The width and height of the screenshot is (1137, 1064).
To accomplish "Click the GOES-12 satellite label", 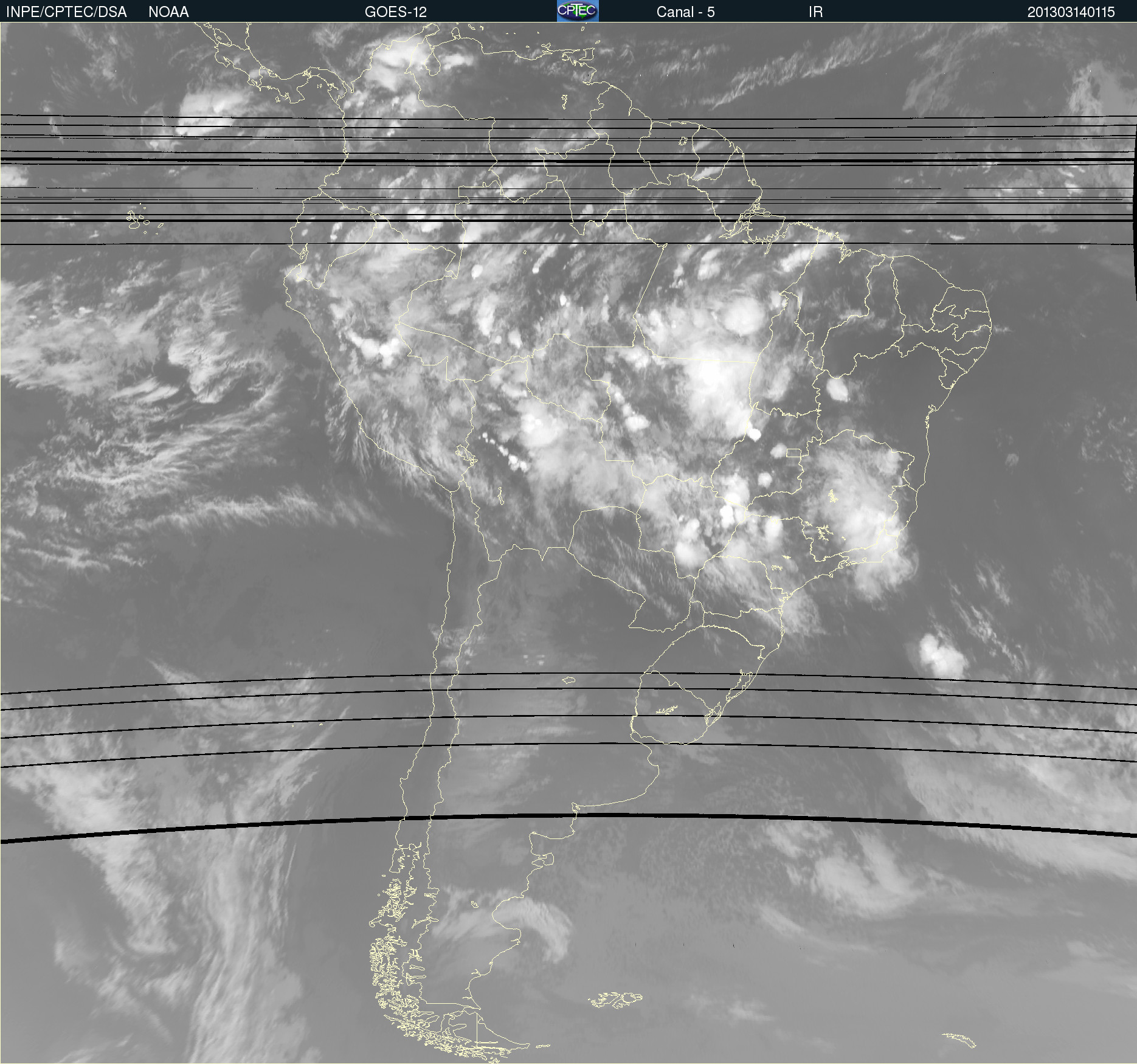I will click(396, 12).
